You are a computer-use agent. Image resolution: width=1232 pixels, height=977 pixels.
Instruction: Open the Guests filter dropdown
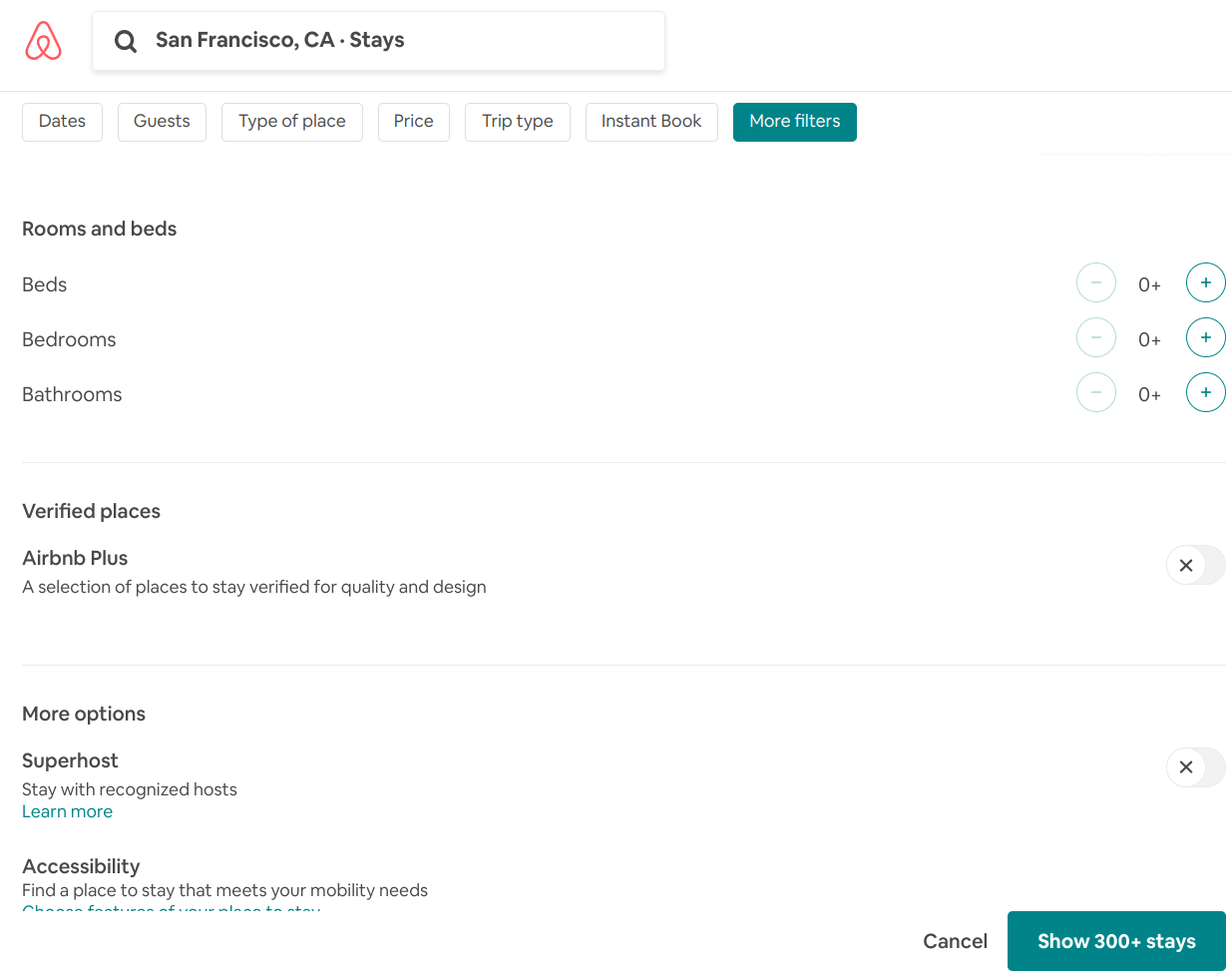tap(162, 122)
